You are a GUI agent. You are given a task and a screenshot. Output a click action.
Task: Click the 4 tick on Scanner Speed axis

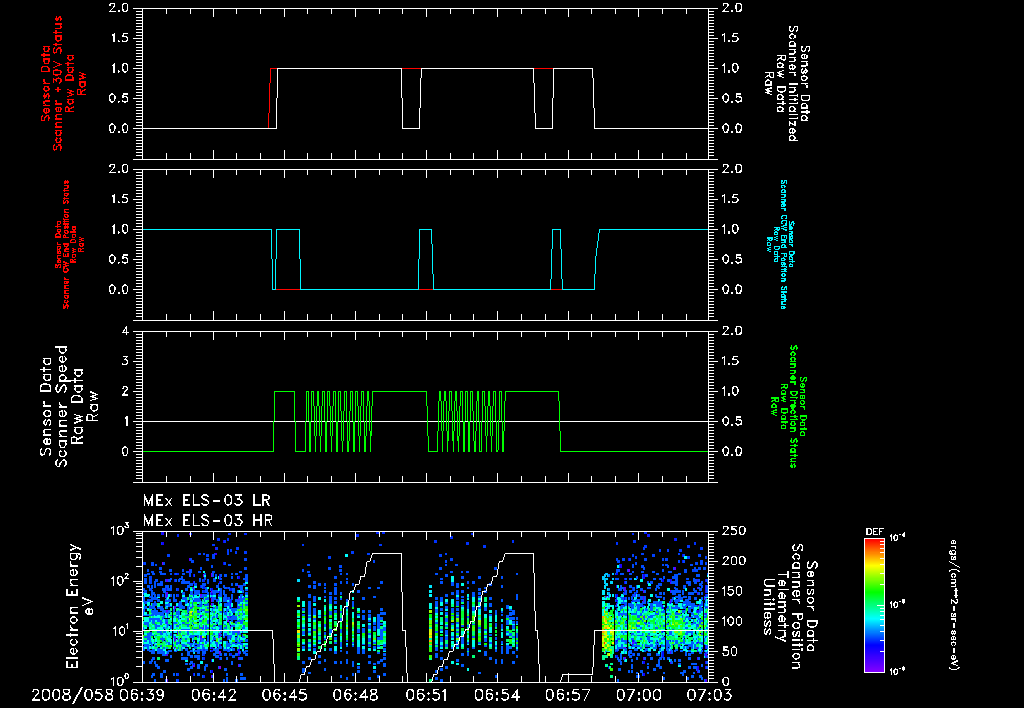pyautogui.click(x=125, y=331)
